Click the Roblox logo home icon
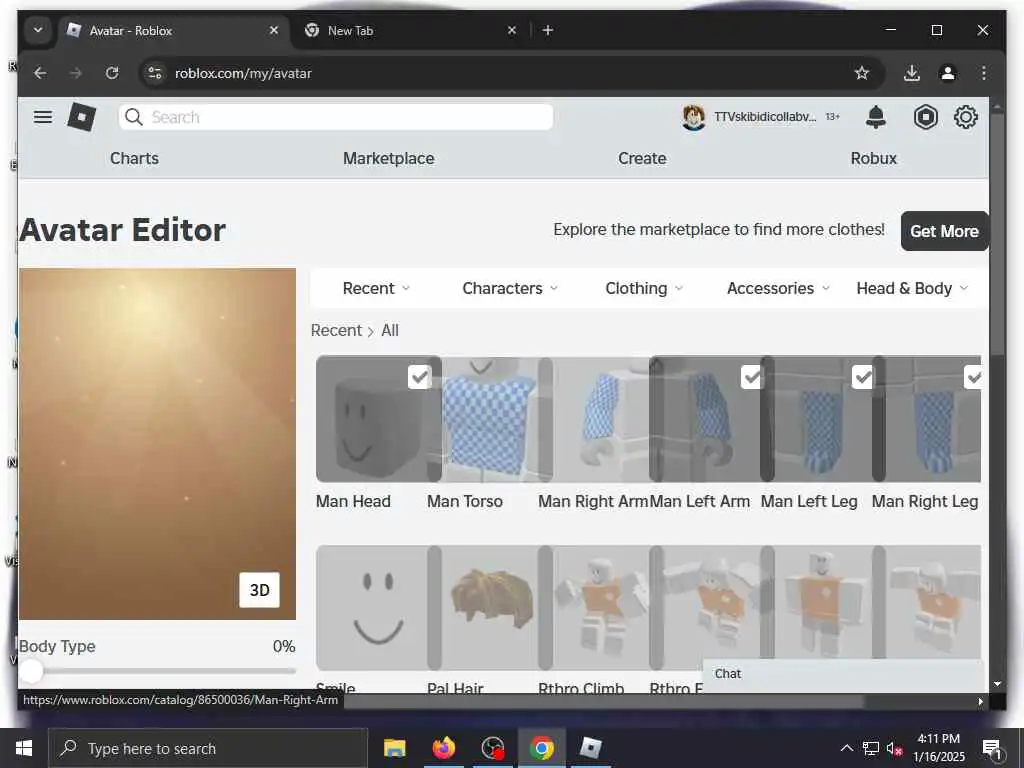The width and height of the screenshot is (1024, 768). click(x=82, y=118)
